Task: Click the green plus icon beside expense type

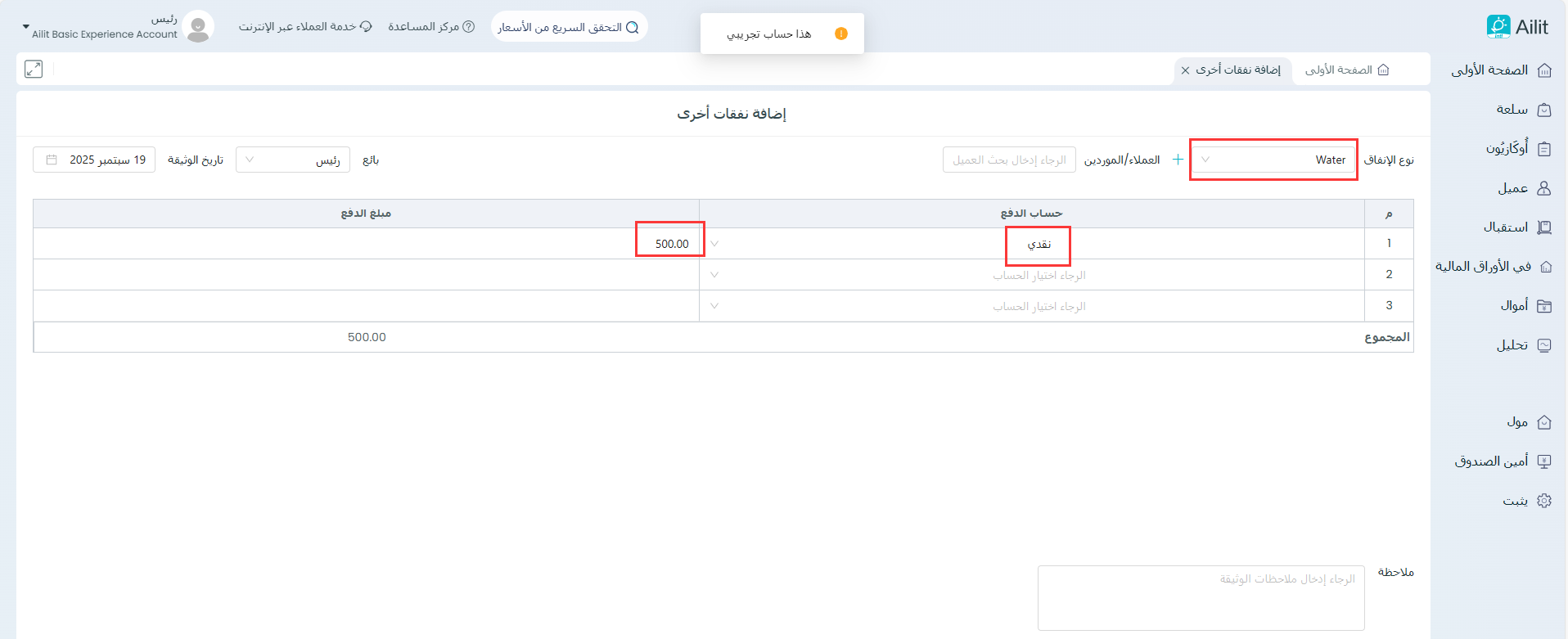Action: [x=1178, y=160]
